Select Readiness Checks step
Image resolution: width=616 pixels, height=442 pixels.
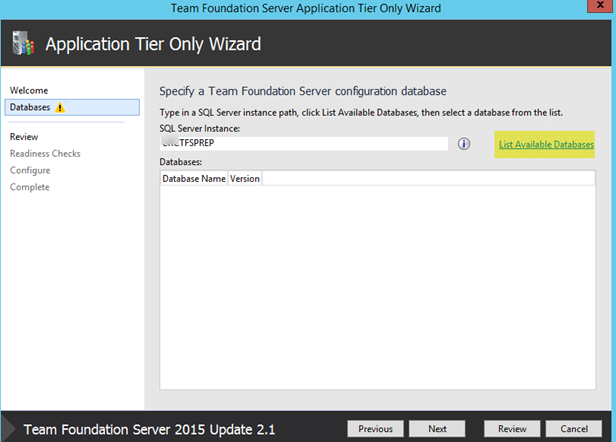[x=45, y=154]
